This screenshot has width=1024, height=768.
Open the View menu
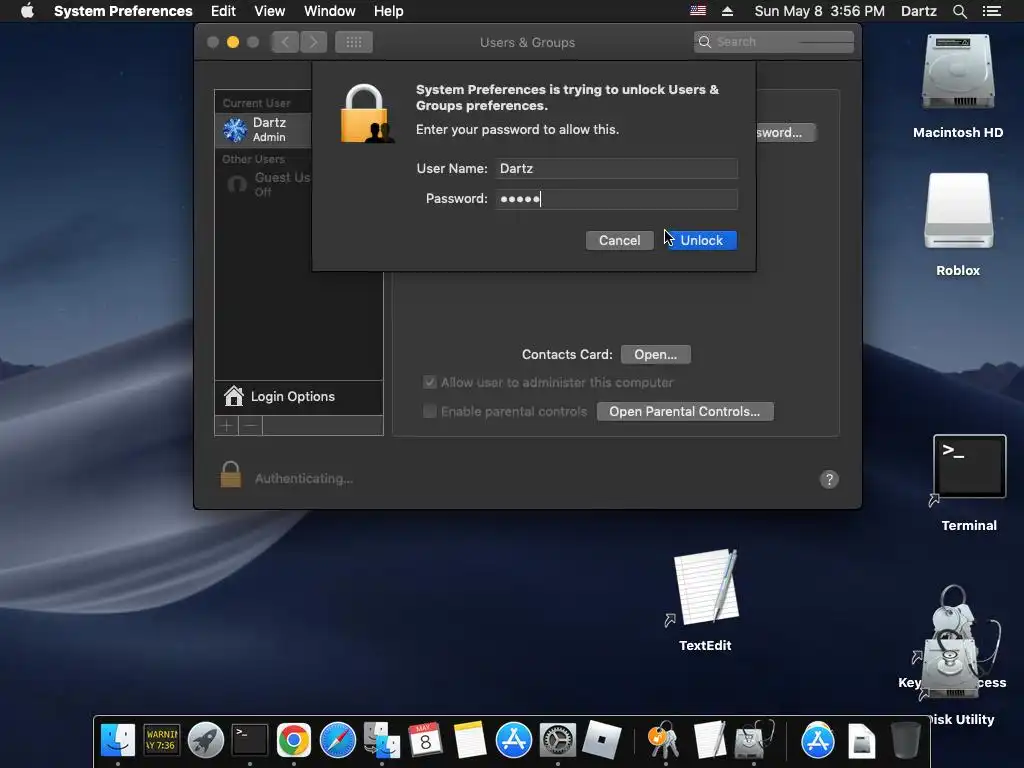coord(270,11)
